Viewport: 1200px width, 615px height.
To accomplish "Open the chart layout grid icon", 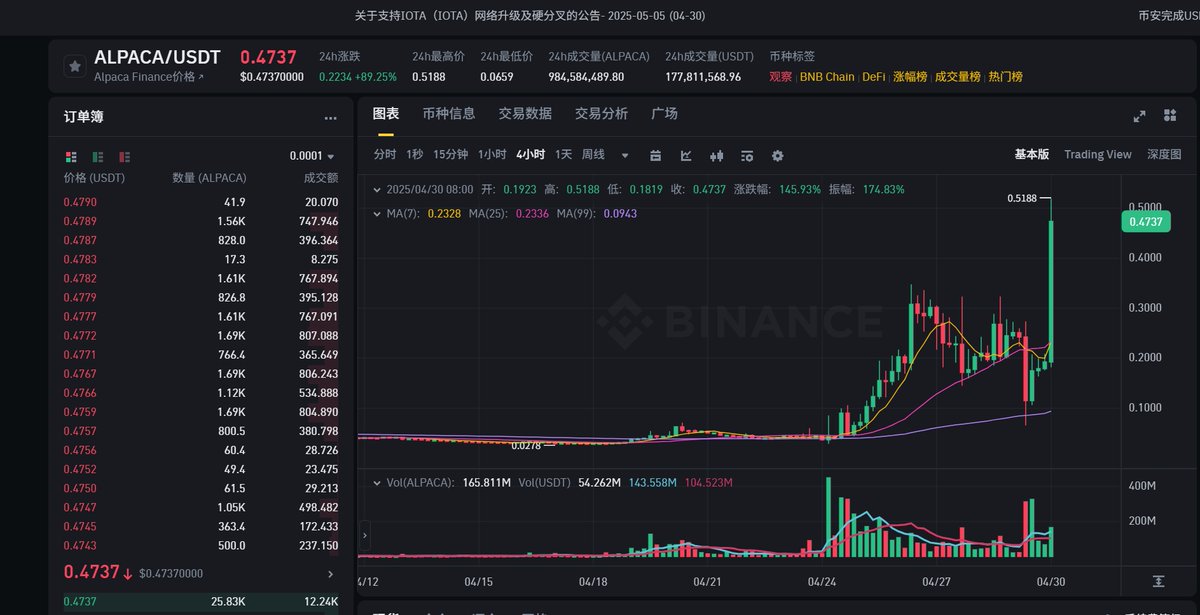I will click(x=1169, y=116).
